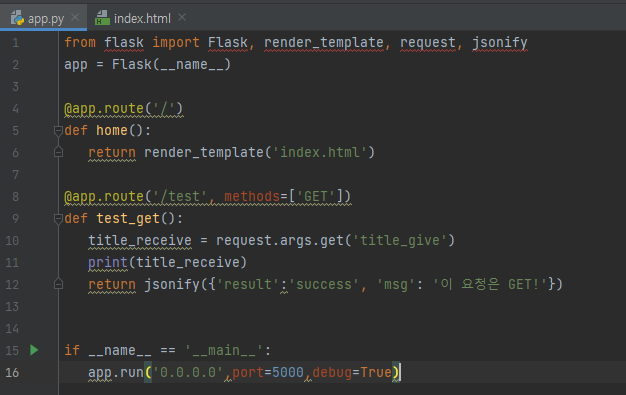The width and height of the screenshot is (626, 395).
Task: Switch to the app.py tab
Action: coord(43,18)
